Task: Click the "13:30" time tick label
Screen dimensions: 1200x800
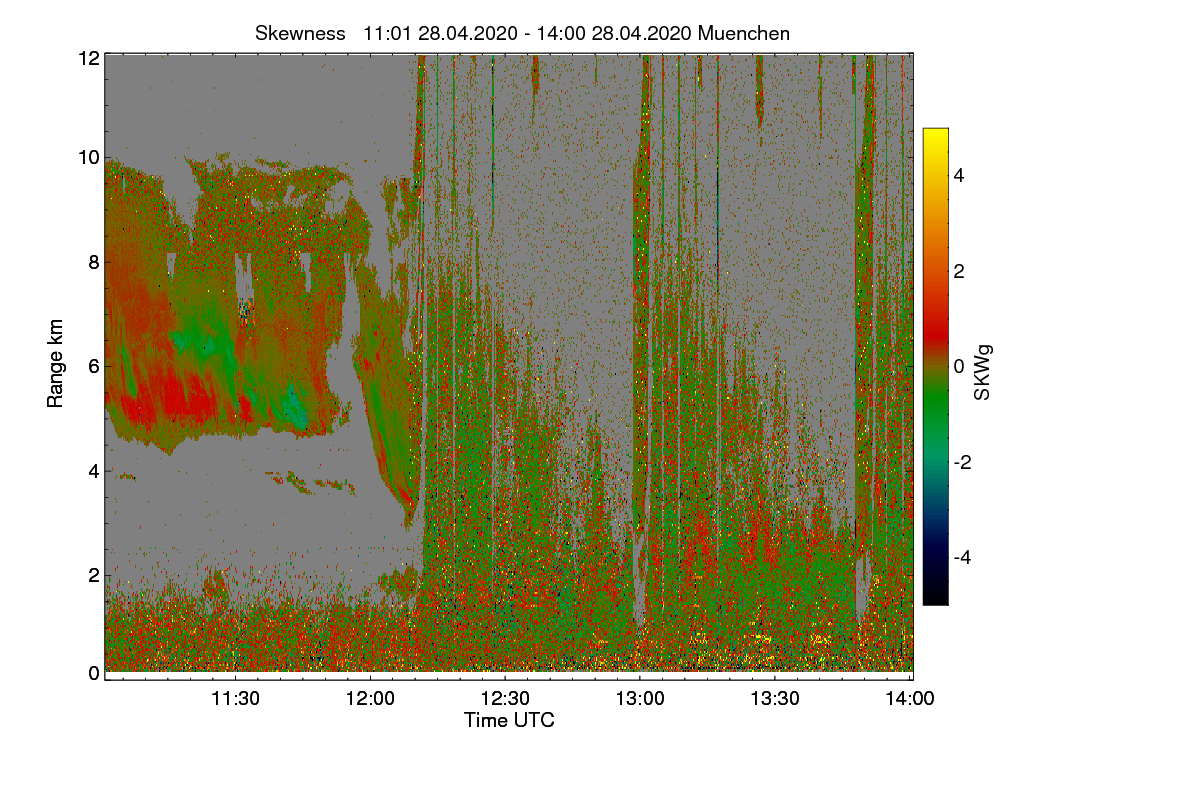Action: (x=775, y=699)
